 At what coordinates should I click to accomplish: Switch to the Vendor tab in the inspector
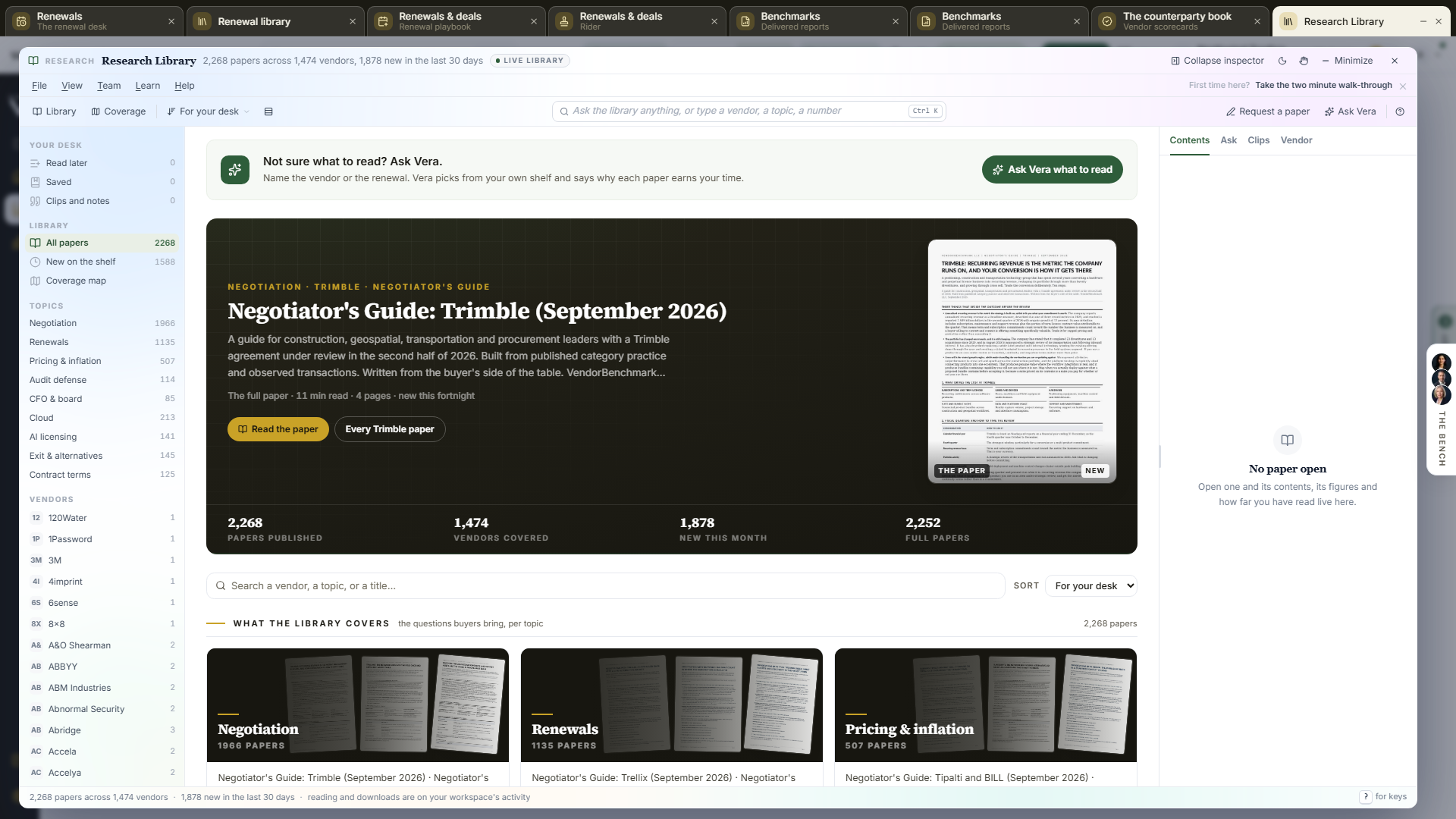1297,140
